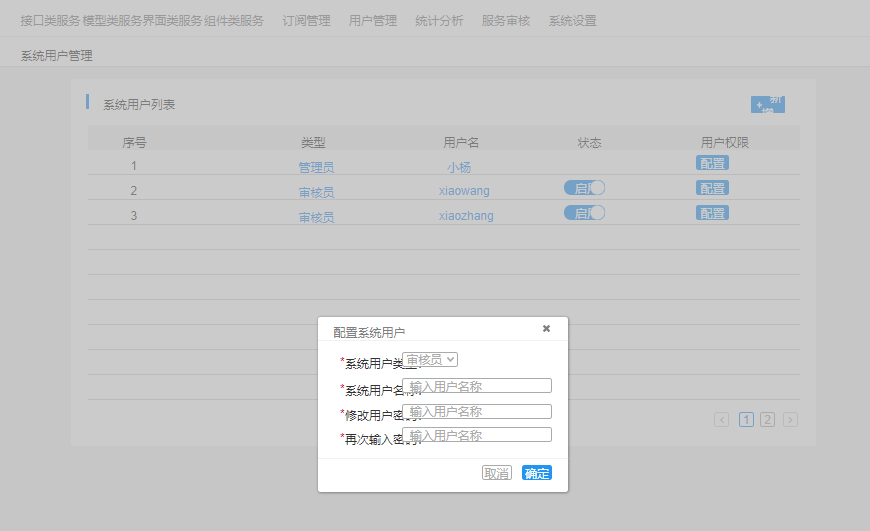Go to next page arrow

[790, 420]
